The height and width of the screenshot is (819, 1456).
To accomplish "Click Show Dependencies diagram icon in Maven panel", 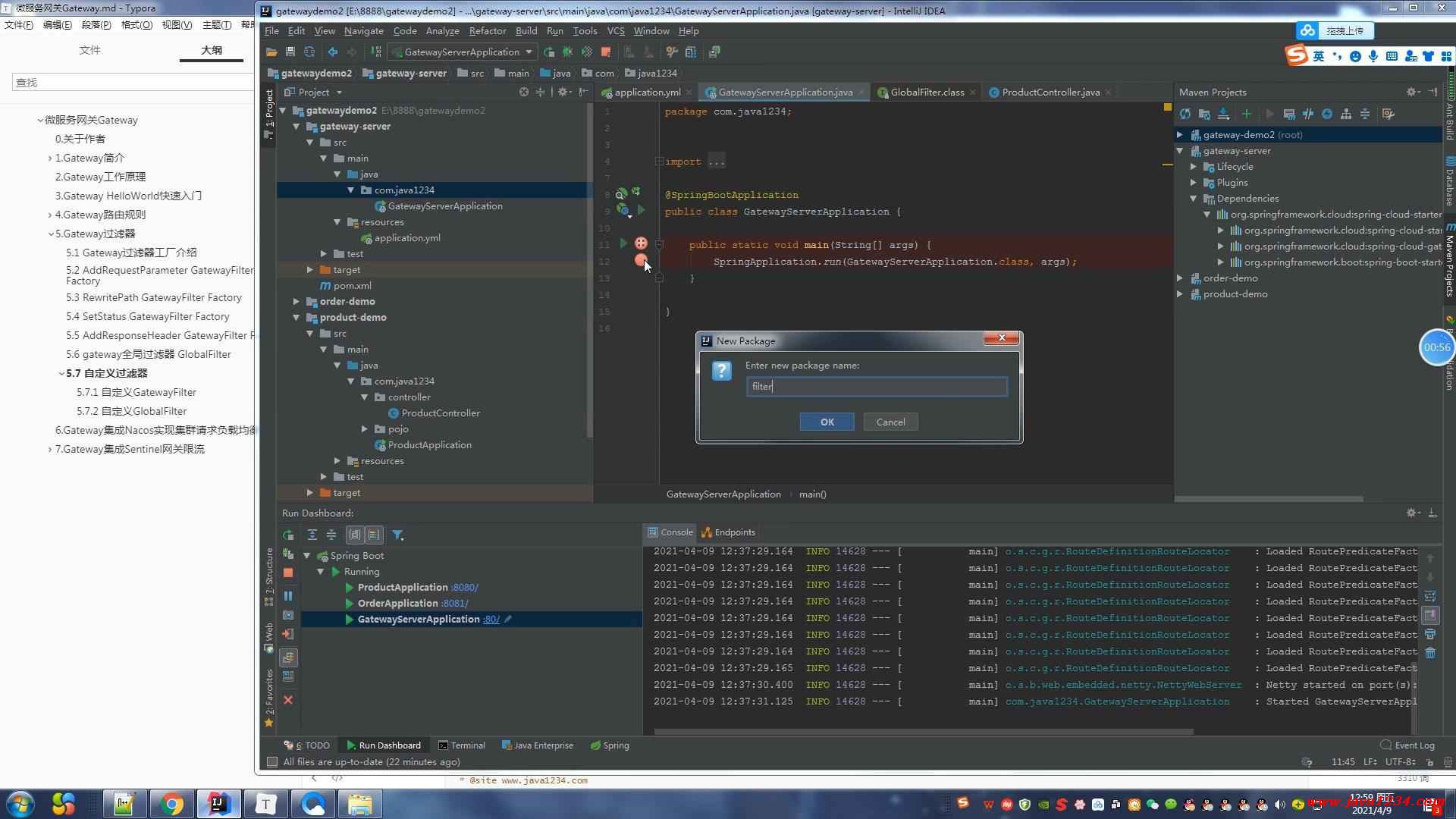I will coord(1346,114).
